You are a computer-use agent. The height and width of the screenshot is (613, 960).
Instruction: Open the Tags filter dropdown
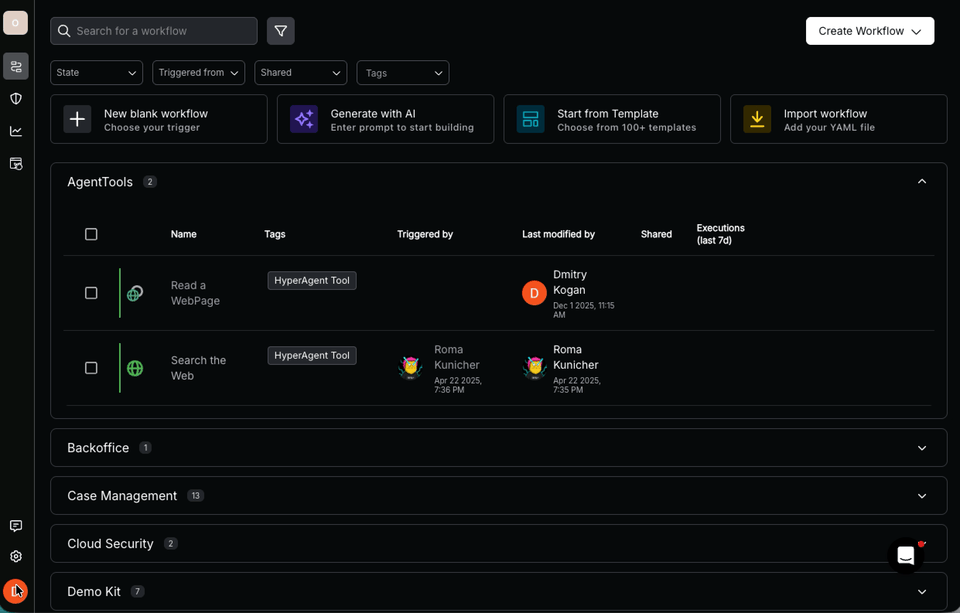click(x=403, y=72)
